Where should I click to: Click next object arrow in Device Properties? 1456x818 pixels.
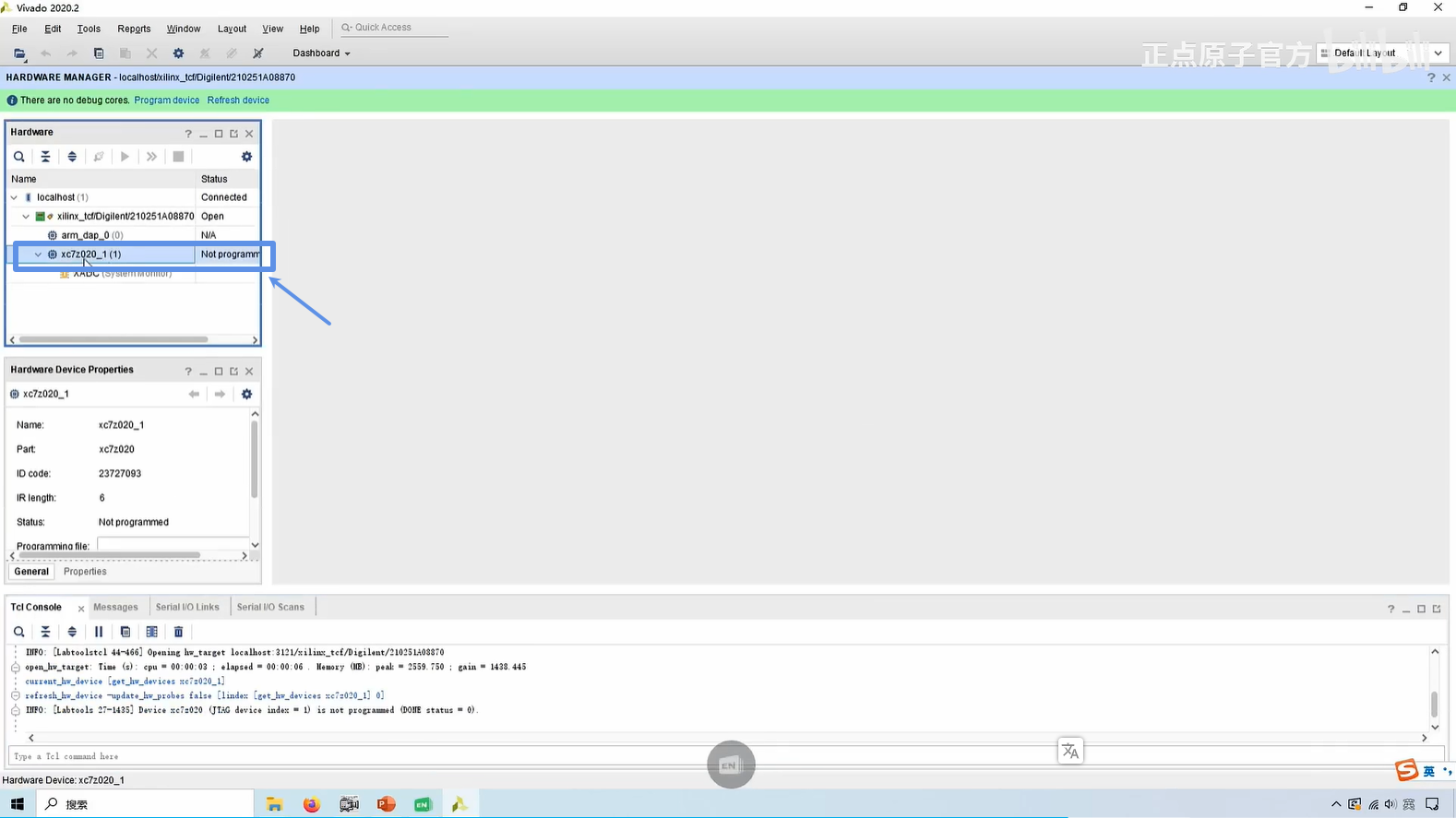pyautogui.click(x=220, y=395)
